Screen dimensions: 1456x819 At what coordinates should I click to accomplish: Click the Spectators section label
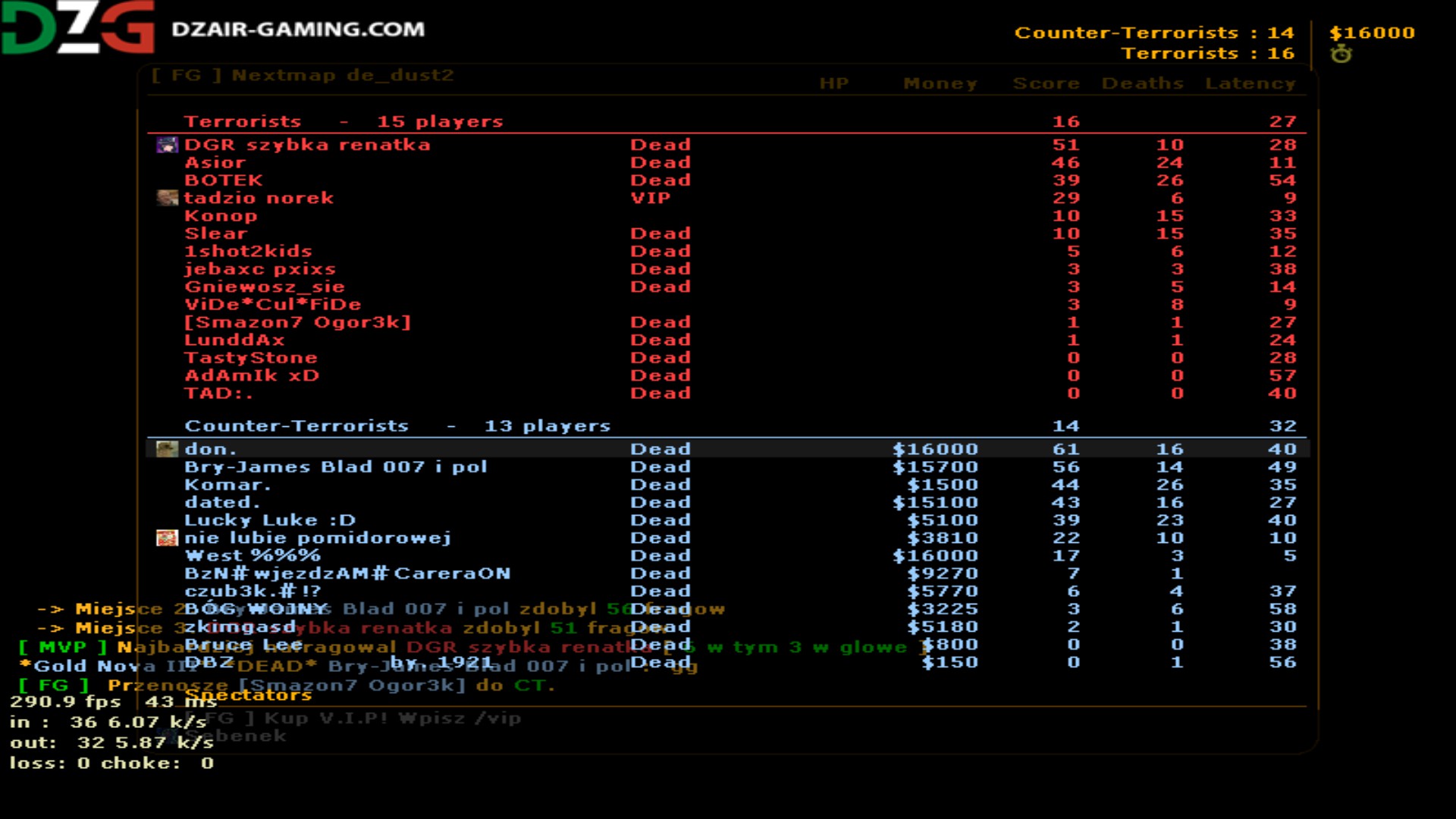[x=248, y=695]
